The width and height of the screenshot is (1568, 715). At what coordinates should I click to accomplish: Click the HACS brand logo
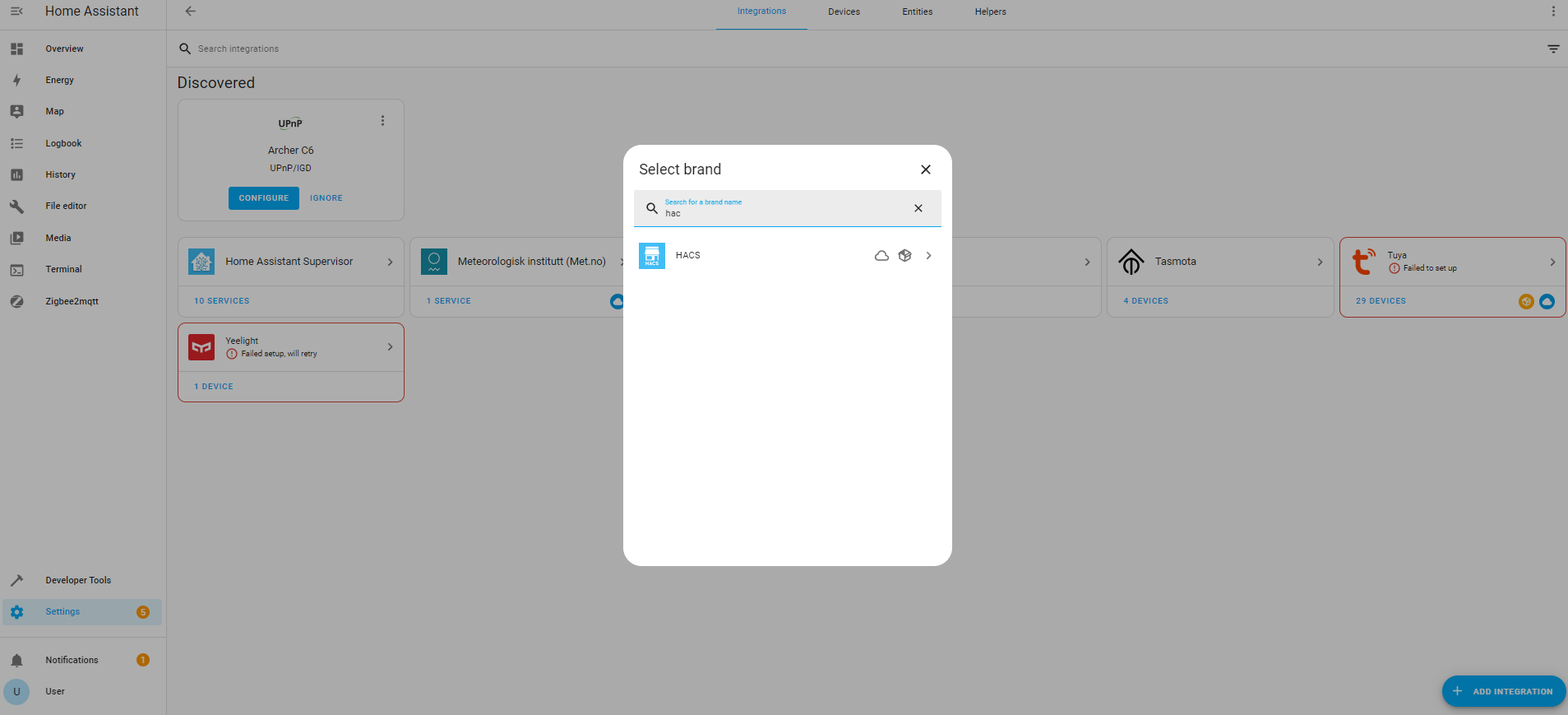coord(652,256)
